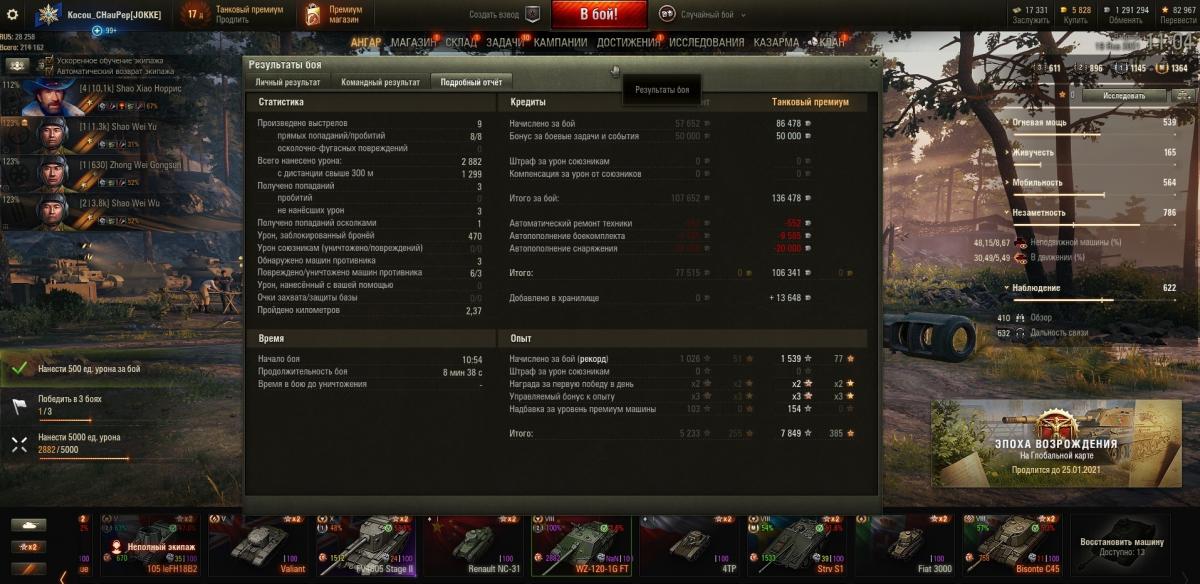Image resolution: width=1200 pixels, height=584 pixels.
Task: Click the tank filter icon beside carousel
Action: [x=29, y=525]
